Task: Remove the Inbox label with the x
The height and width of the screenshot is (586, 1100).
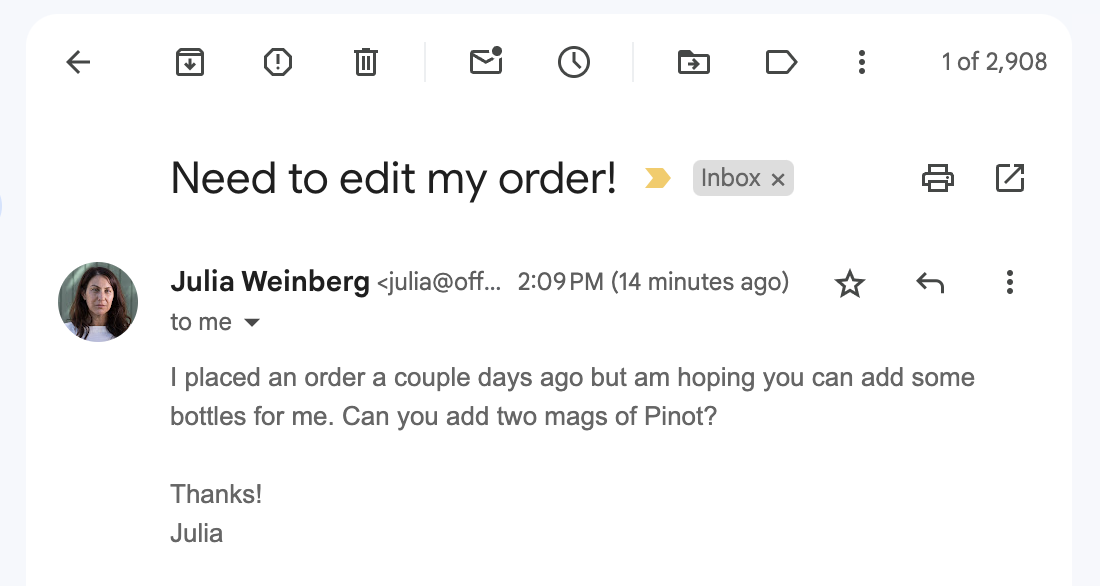Action: 777,179
